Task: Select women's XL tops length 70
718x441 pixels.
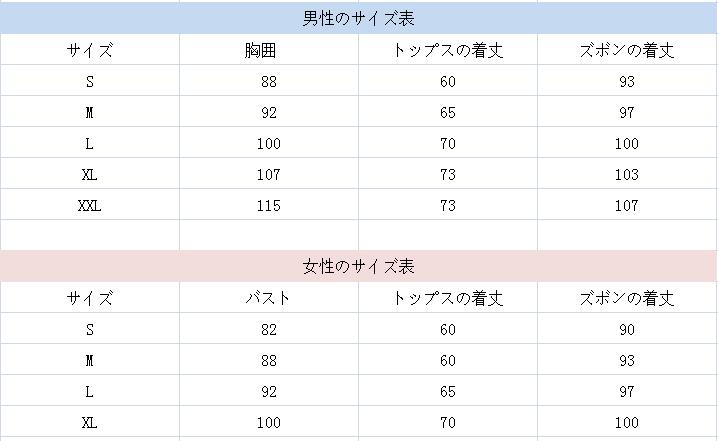Action: point(448,422)
